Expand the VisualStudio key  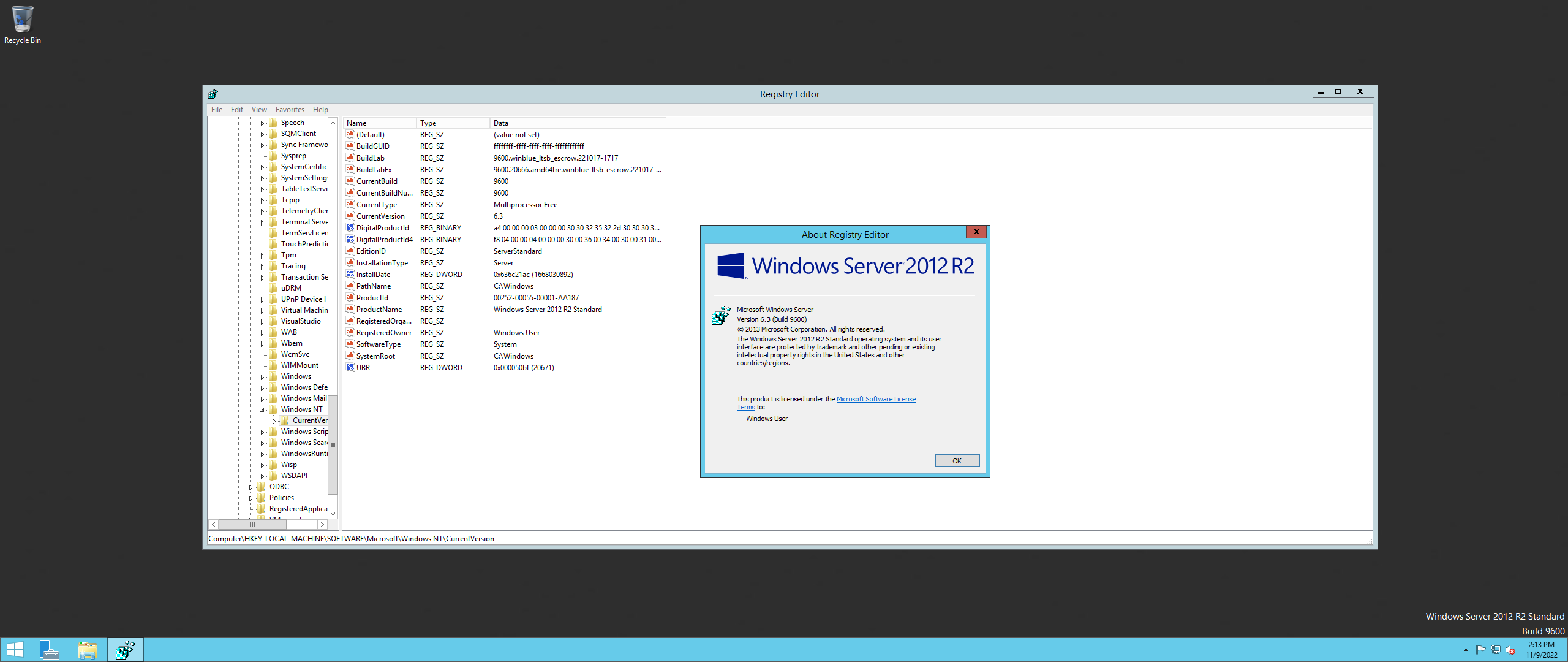point(262,321)
